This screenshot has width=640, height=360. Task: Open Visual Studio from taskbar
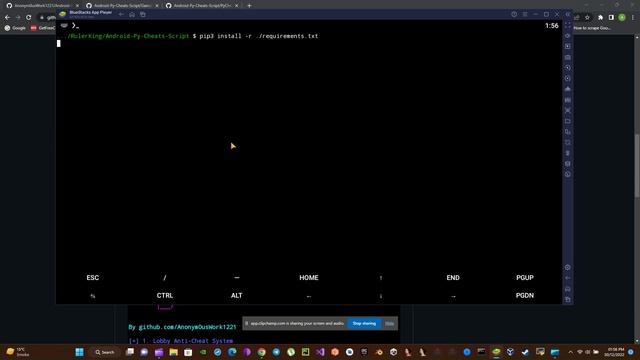(320, 352)
